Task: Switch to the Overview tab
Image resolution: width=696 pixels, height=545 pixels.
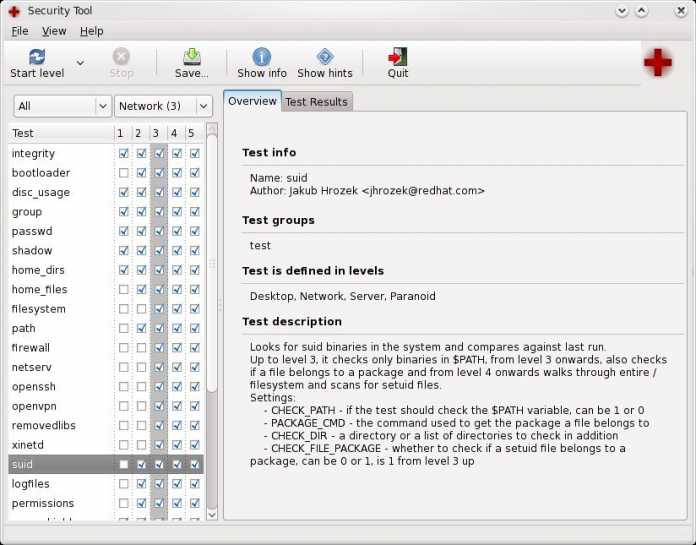Action: point(252,101)
